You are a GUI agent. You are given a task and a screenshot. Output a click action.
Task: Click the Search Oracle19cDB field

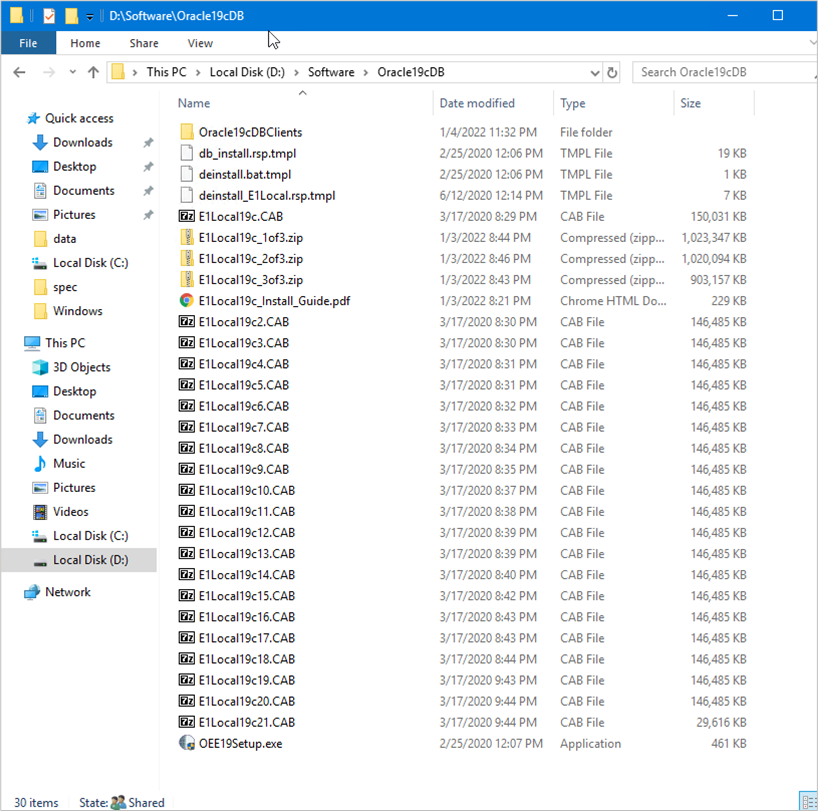[x=723, y=72]
